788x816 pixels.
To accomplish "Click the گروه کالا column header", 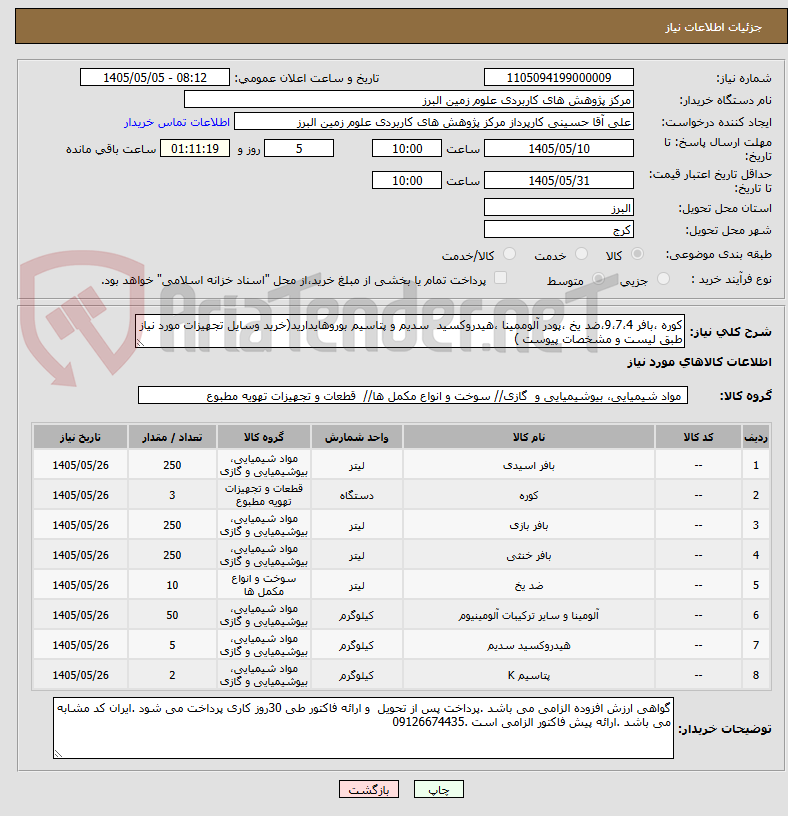I will click(x=264, y=437).
